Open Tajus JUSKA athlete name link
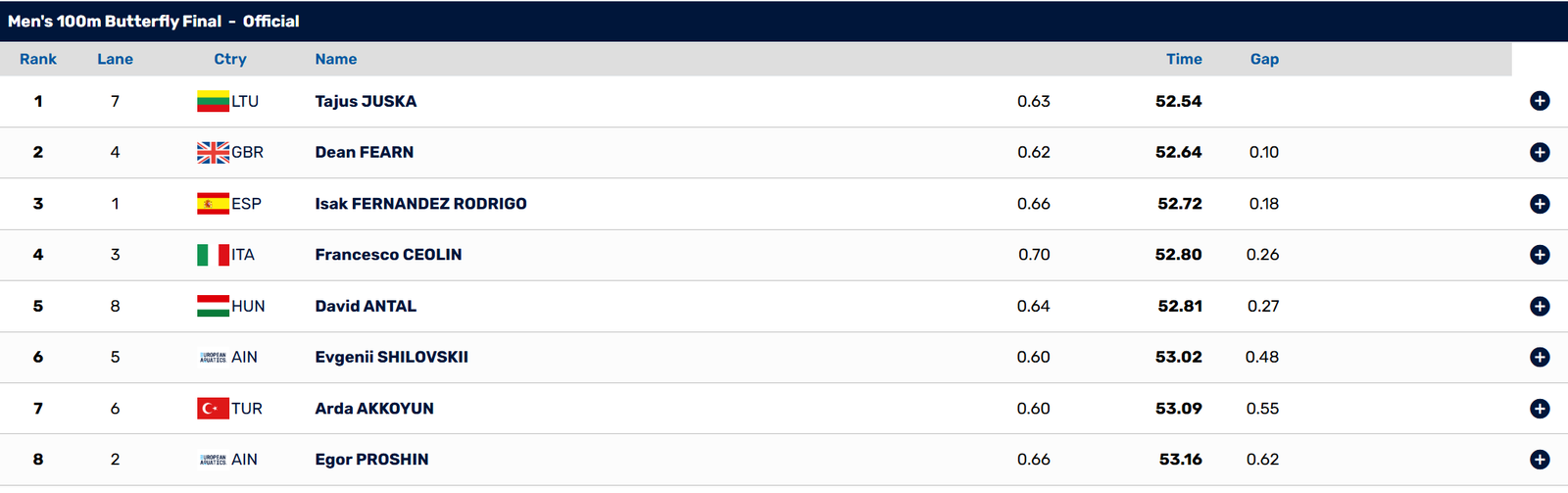 366,101
